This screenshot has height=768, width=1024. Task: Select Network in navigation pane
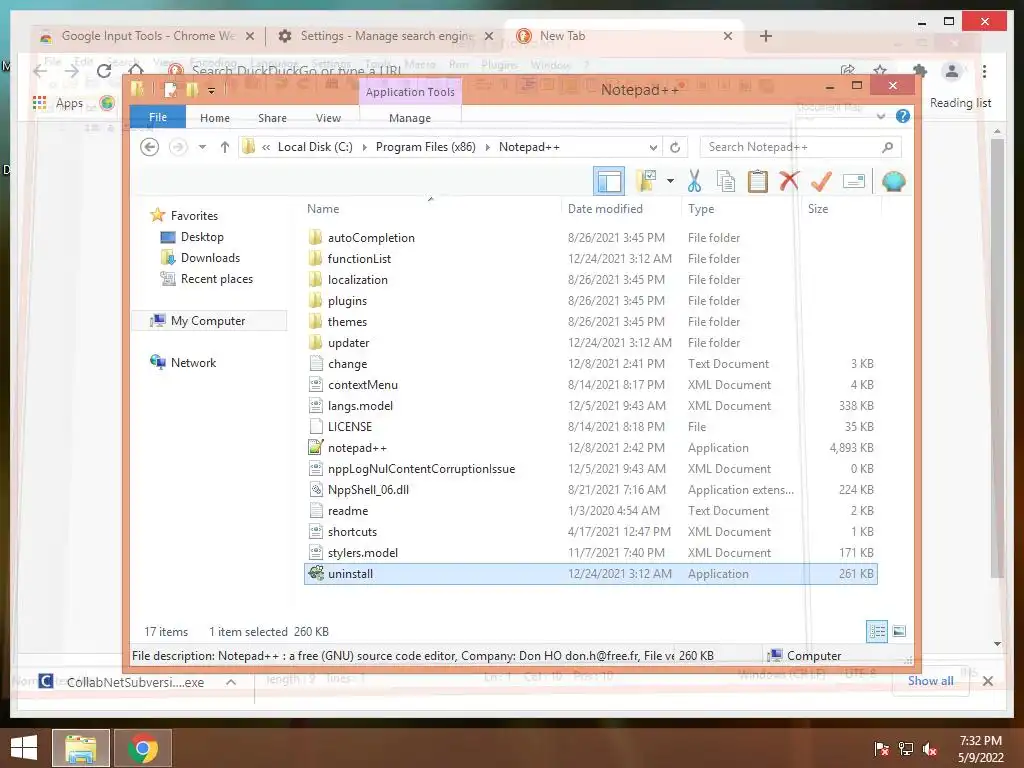[193, 362]
